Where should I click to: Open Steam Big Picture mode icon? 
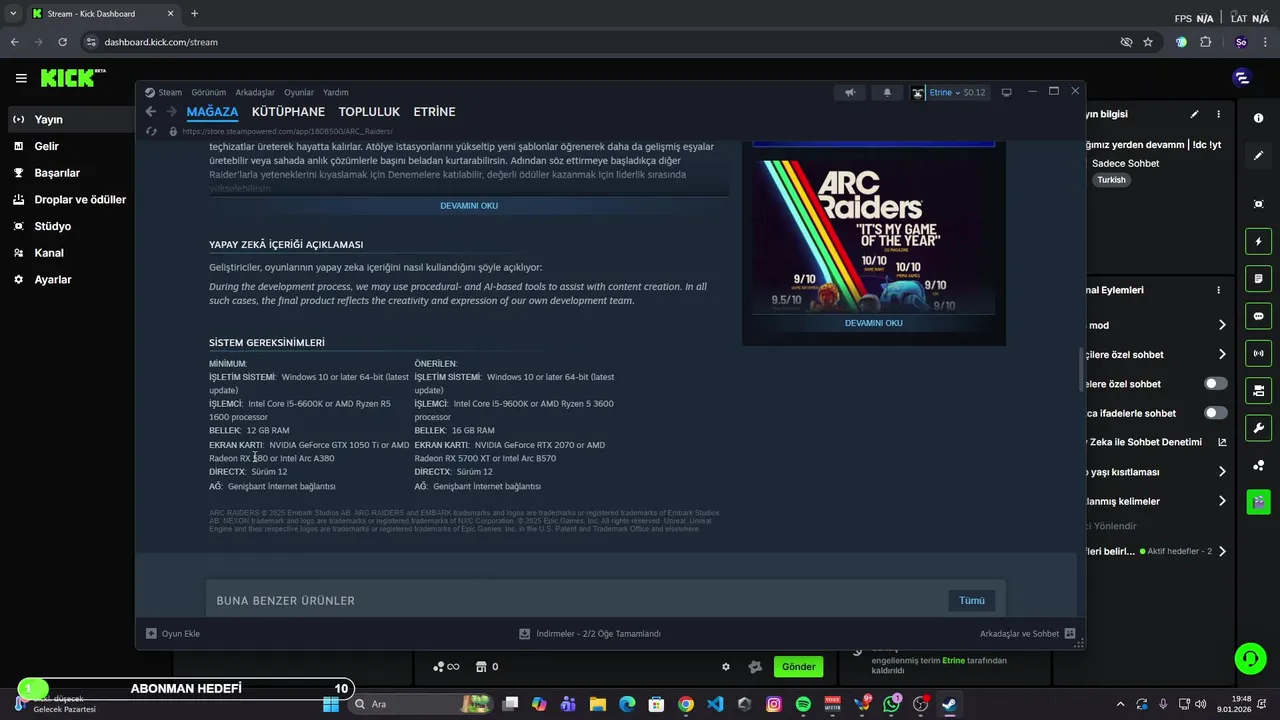[1006, 92]
